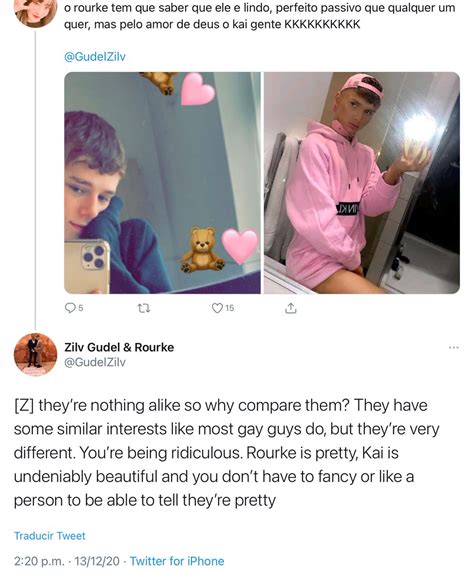The image size is (474, 579).
Task: Click the Portuguese tweet text about rourke
Action: click(260, 16)
